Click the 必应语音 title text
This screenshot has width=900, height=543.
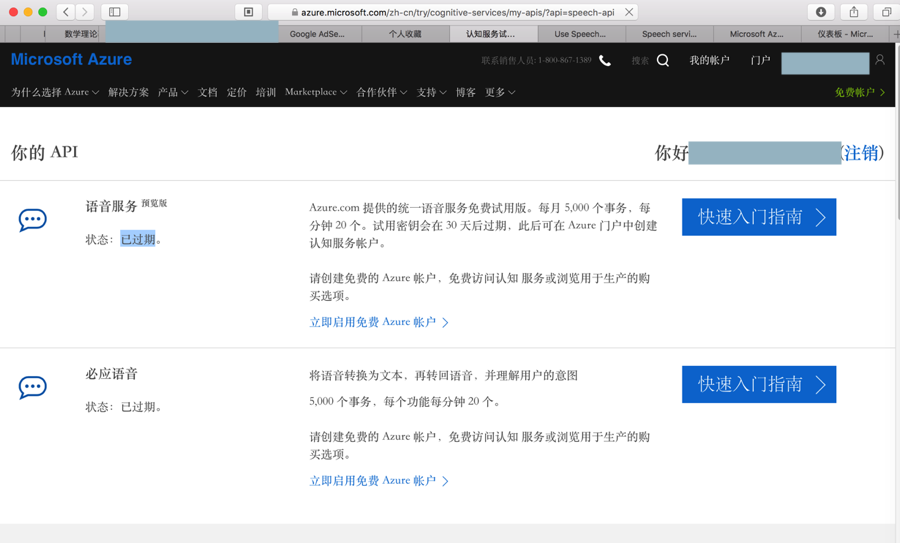[x=111, y=374]
